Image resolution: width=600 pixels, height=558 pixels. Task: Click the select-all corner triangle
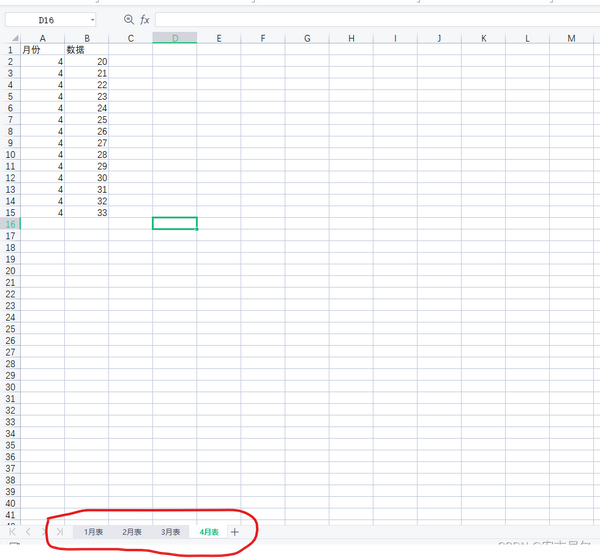point(15,38)
